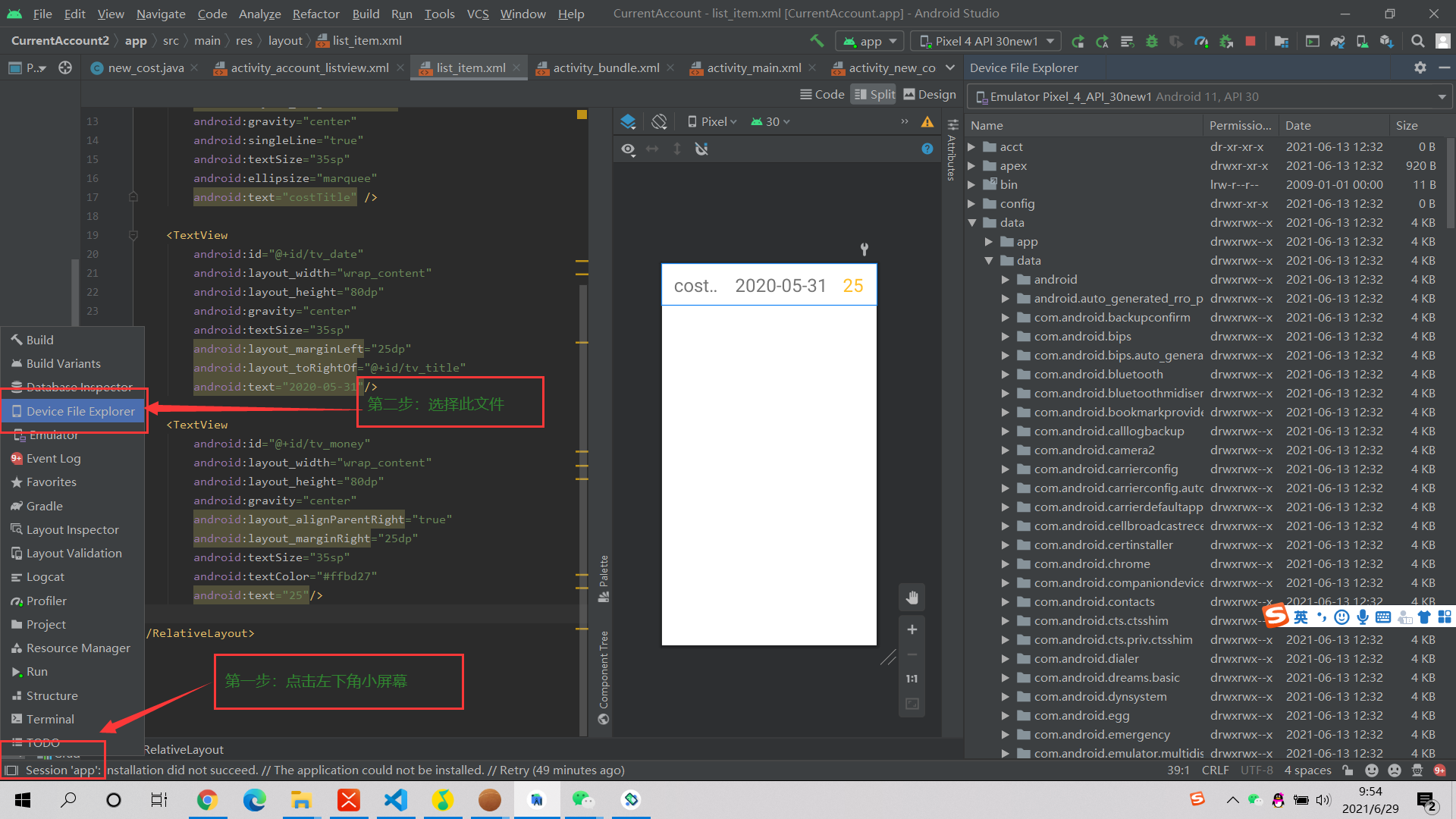Open the Refactor menu

(315, 13)
